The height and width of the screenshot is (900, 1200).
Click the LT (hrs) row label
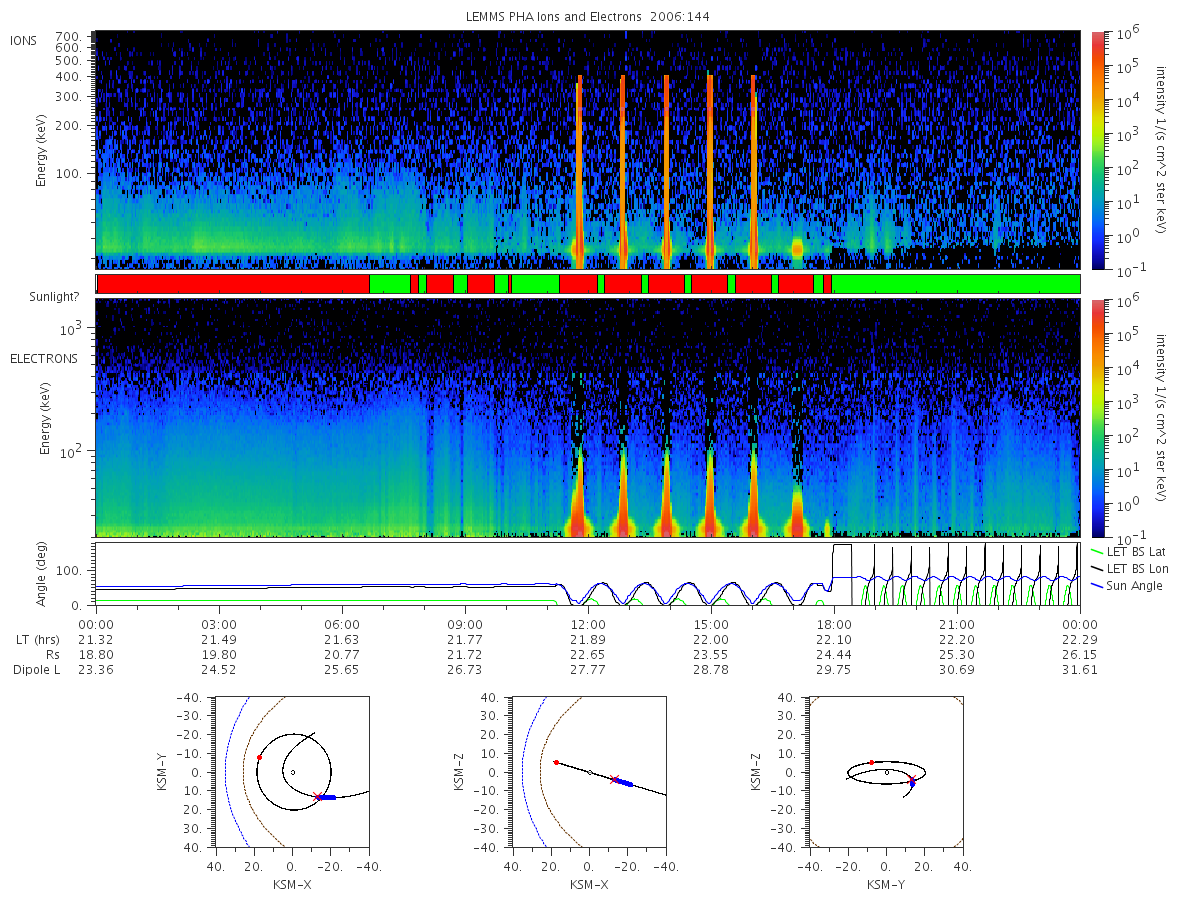[37, 639]
